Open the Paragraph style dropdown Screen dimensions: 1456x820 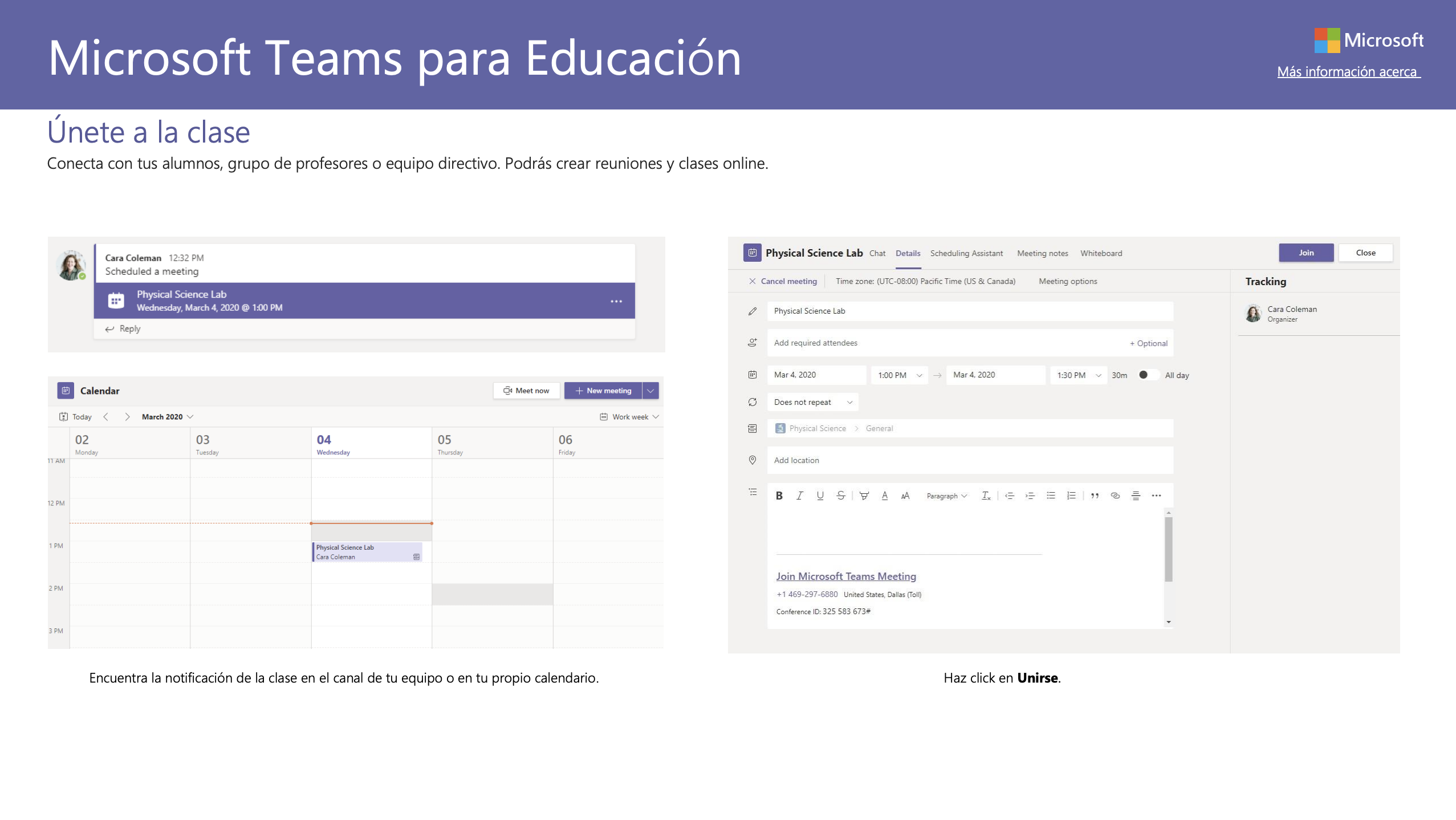[946, 496]
